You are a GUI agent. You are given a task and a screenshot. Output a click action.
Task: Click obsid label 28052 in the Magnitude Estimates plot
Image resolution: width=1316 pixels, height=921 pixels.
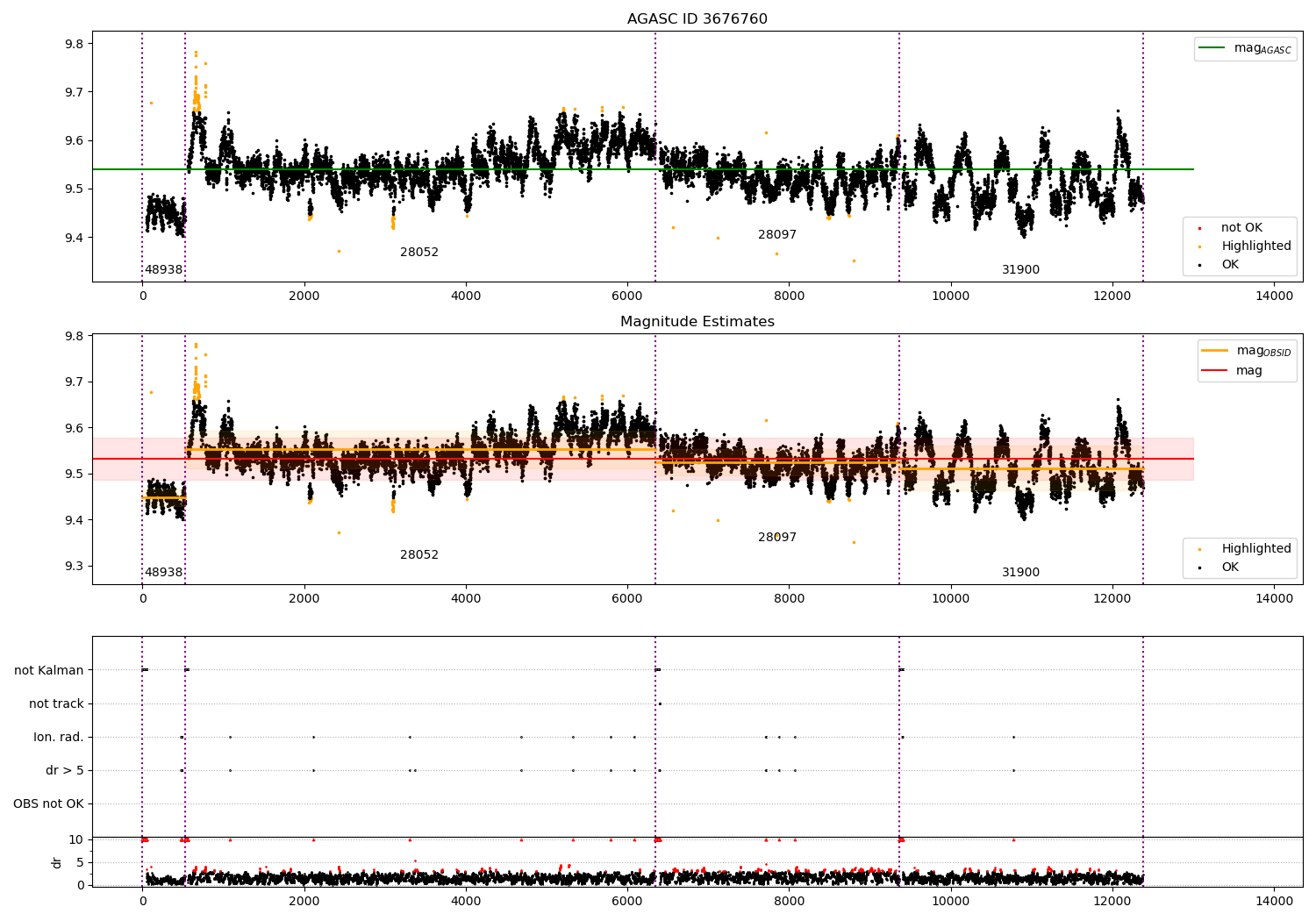(x=419, y=554)
